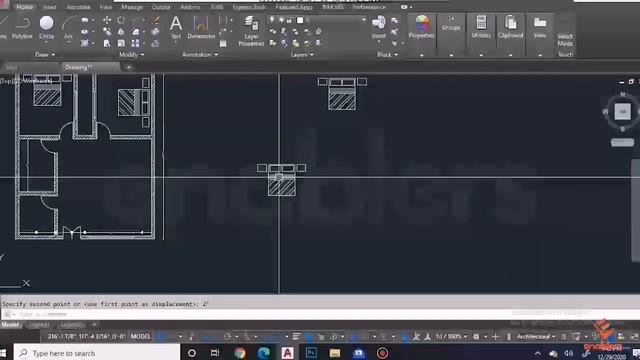Image resolution: width=640 pixels, height=360 pixels.
Task: Click the customization plus icon in status bar
Action: (x=496, y=337)
